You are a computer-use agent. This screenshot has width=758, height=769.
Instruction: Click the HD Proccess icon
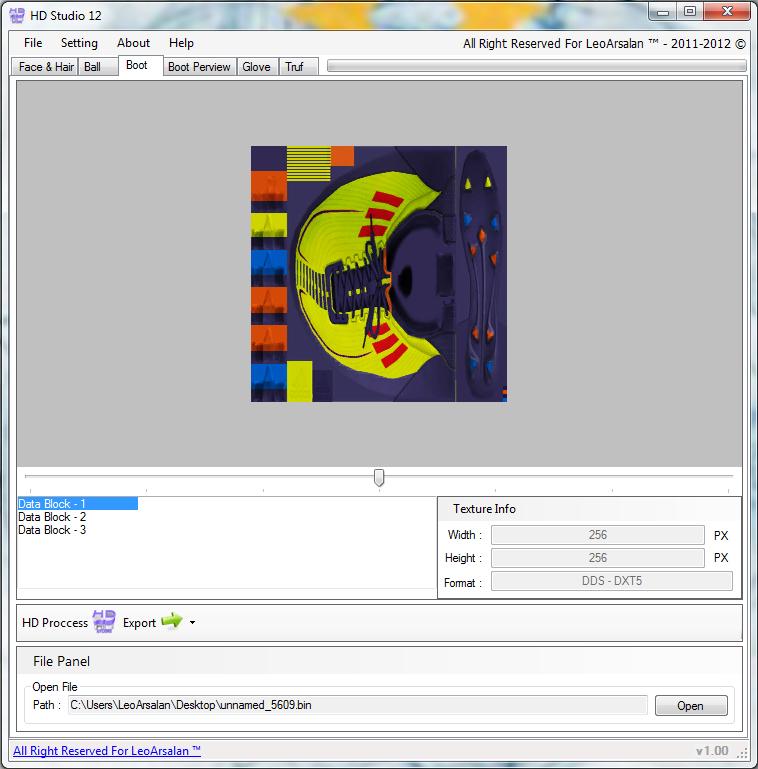(104, 622)
